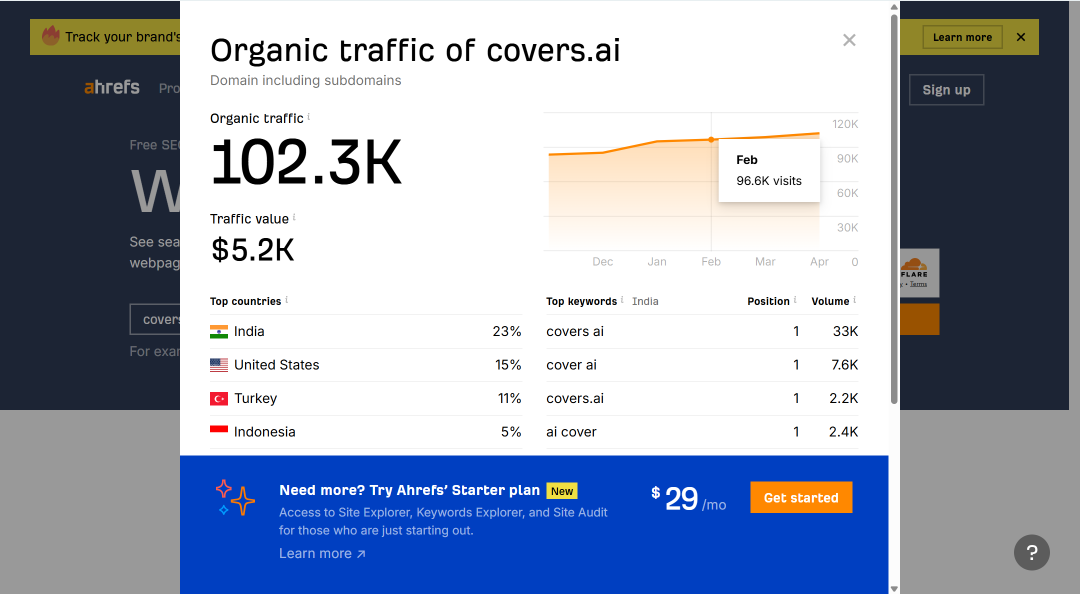Click the 'covers.ai' keyword

575,398
